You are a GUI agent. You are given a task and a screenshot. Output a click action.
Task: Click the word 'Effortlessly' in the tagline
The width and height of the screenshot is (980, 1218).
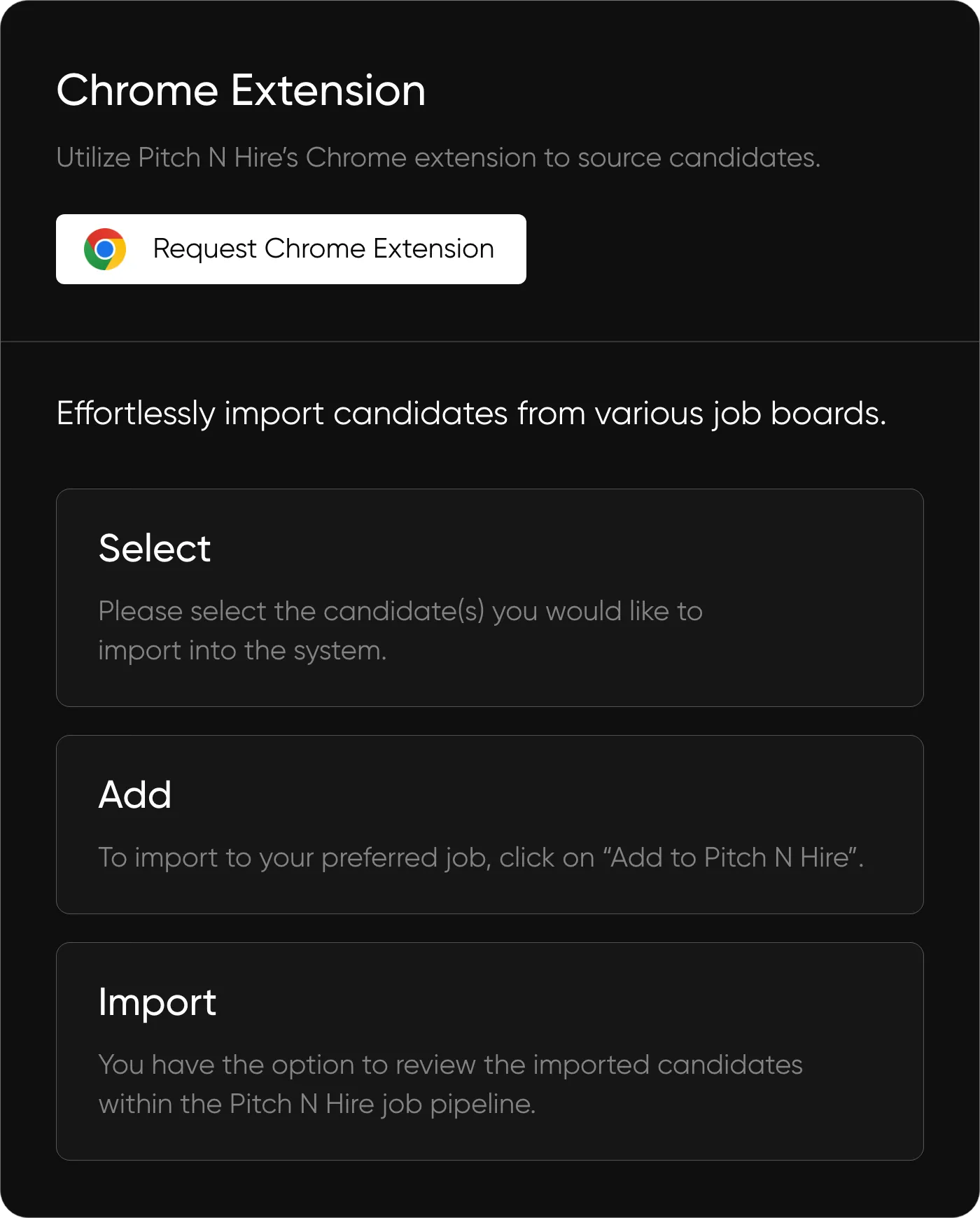click(136, 413)
